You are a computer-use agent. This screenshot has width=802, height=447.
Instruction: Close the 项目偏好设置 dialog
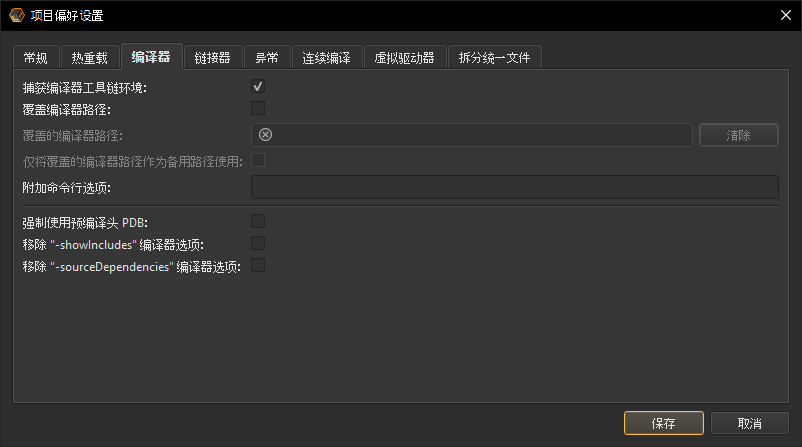pyautogui.click(x=786, y=15)
